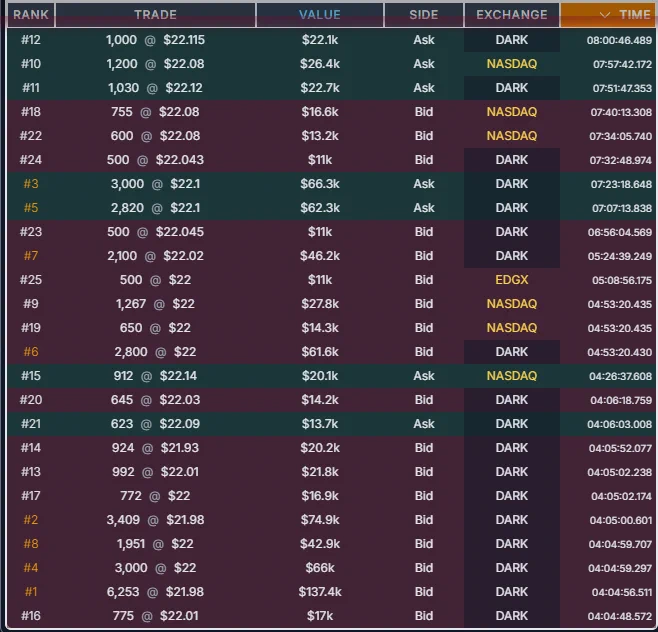Click the EXCHANGE column header
Screen dimensions: 658x632
[x=512, y=15]
